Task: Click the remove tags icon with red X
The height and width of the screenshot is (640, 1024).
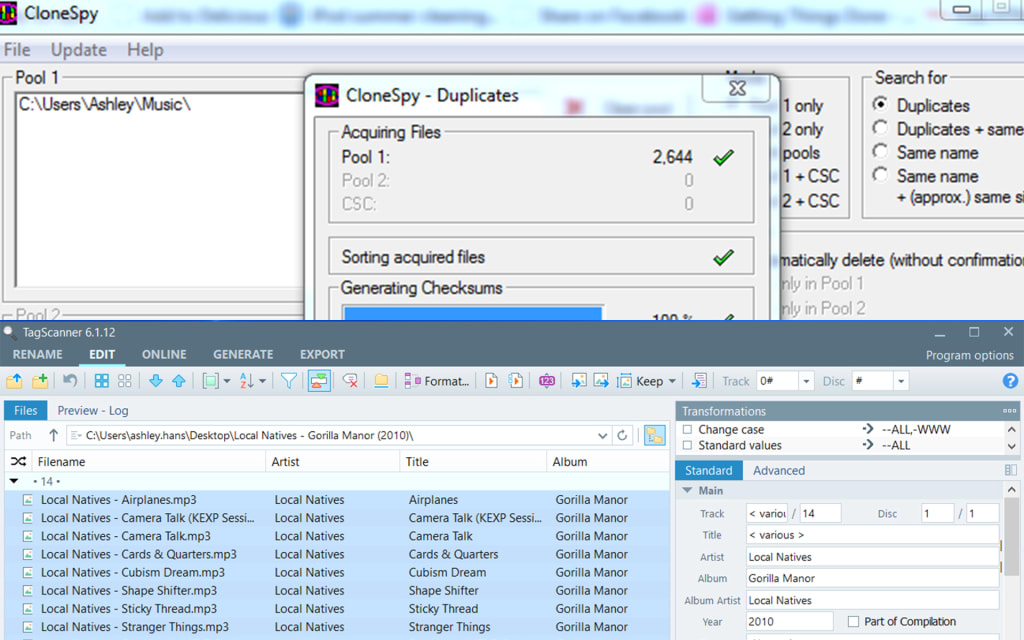Action: (350, 381)
